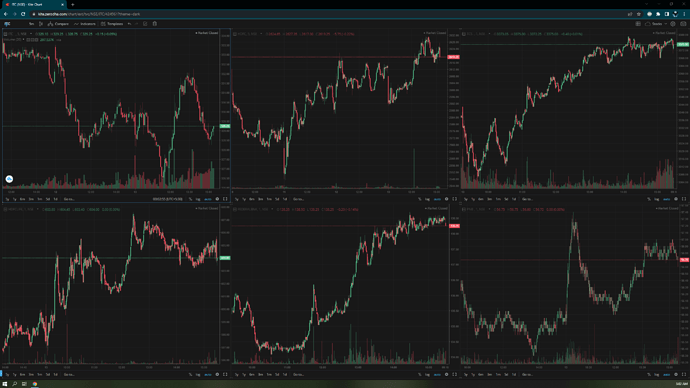Click fullscreen icon on the bottom-right chart
The image size is (690, 388).
tap(684, 375)
